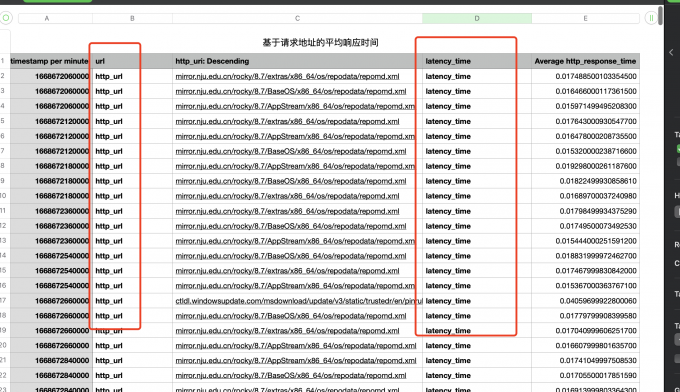Click the 'latency_time' header cell in row 1
This screenshot has width=680, height=392.
(x=477, y=61)
